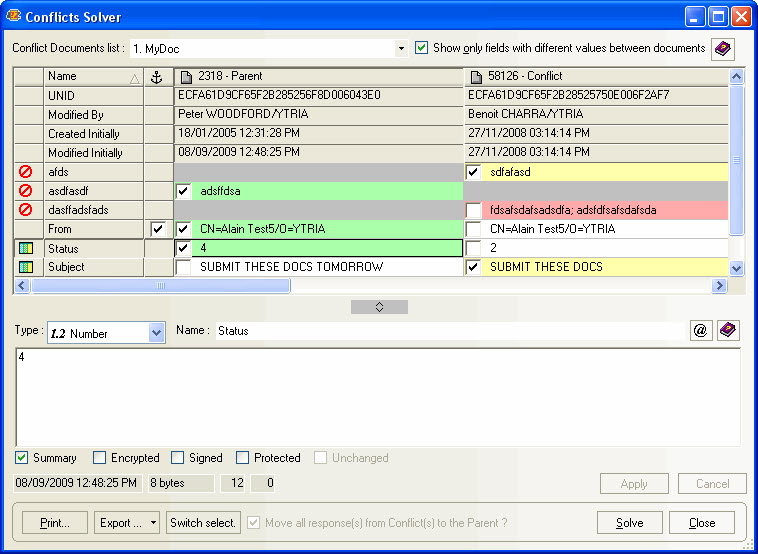Check the Protected checkbox
This screenshot has width=758, height=554.
pyautogui.click(x=242, y=458)
